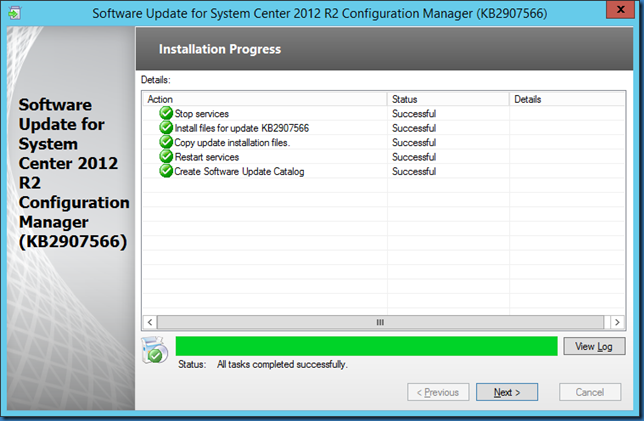Click the green check icon beside Restart services
Image resolution: width=644 pixels, height=421 pixels.
click(166, 156)
